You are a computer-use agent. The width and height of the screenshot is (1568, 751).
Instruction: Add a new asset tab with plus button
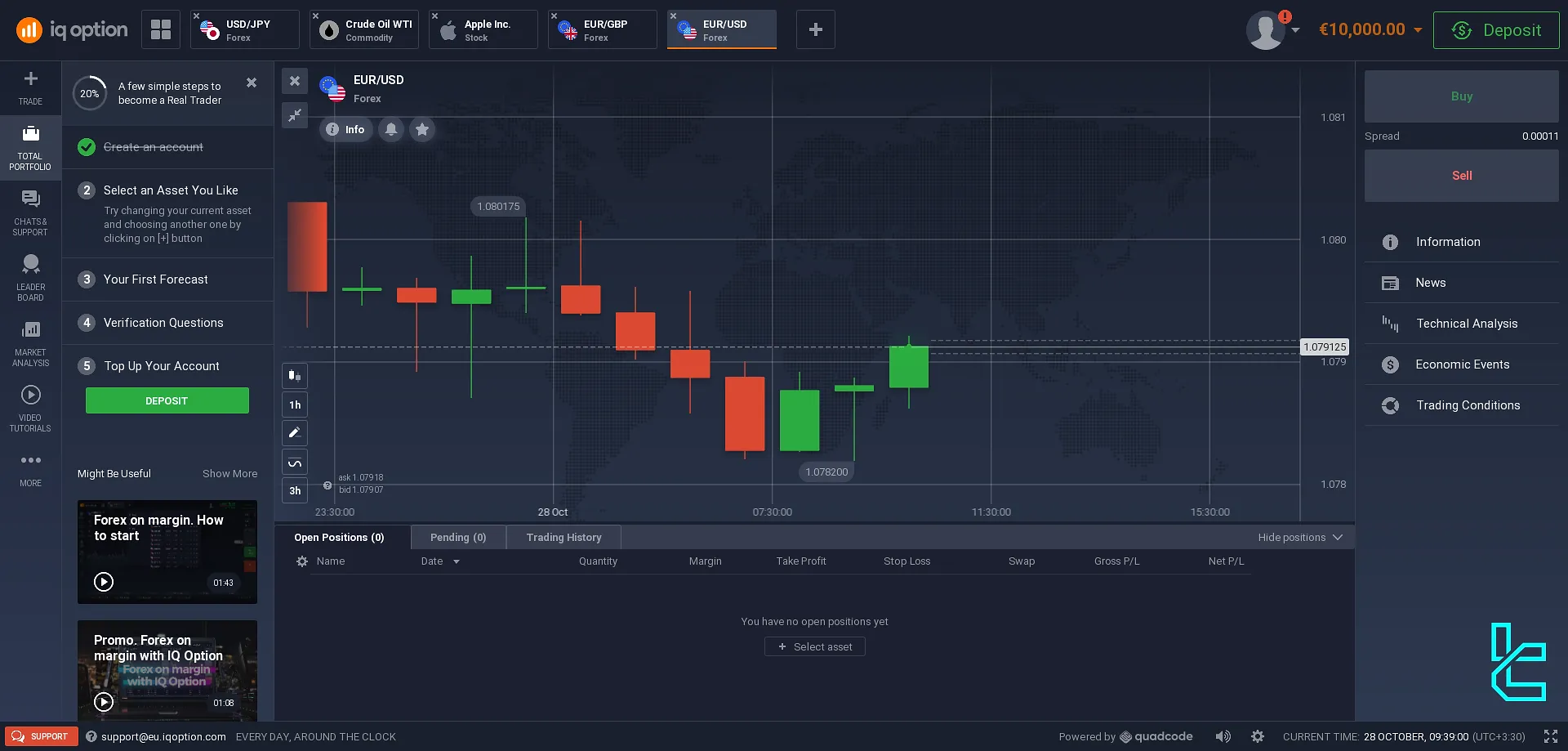tap(815, 29)
